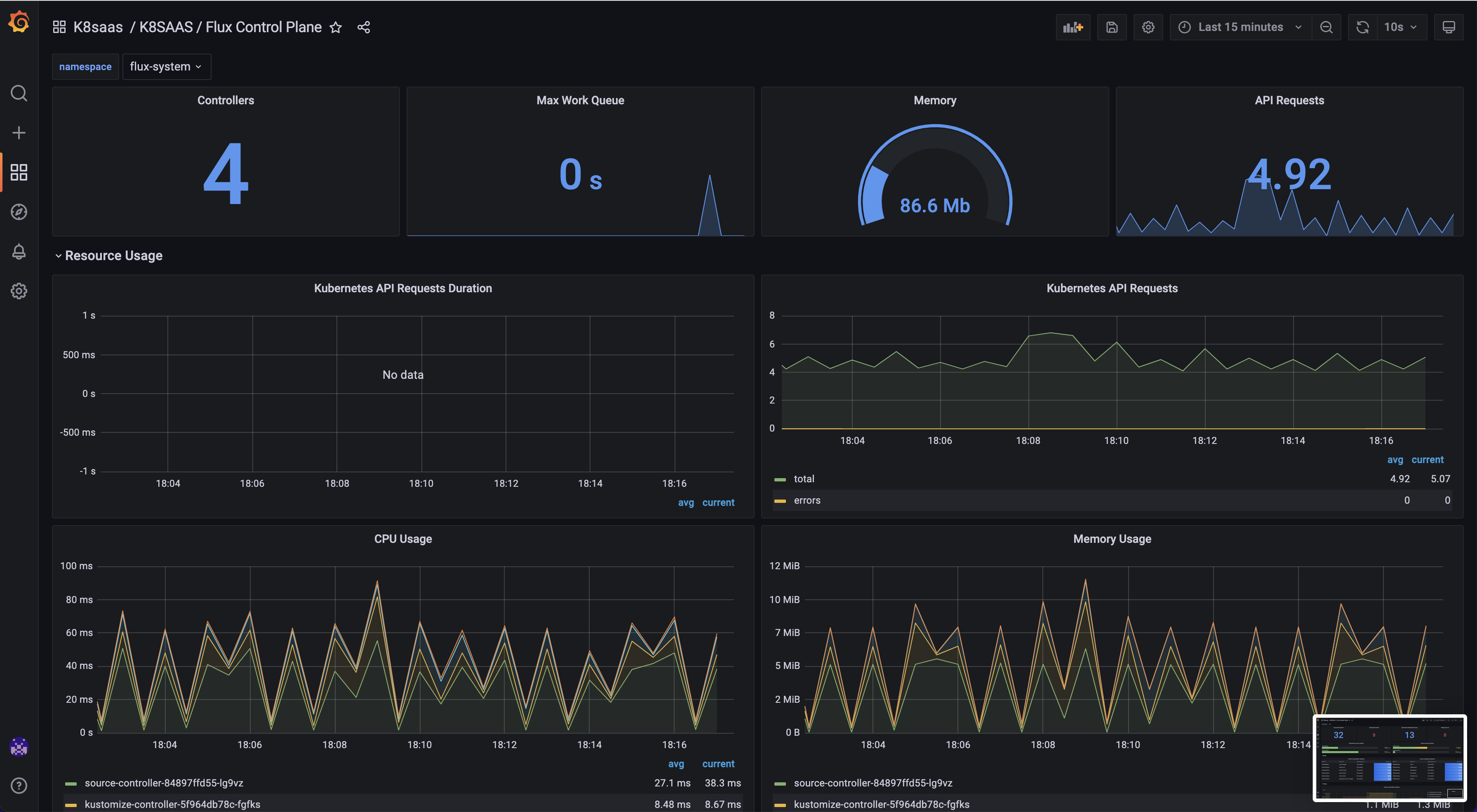1477x812 pixels.
Task: Sort CPU Usage legend by avg
Action: (676, 764)
